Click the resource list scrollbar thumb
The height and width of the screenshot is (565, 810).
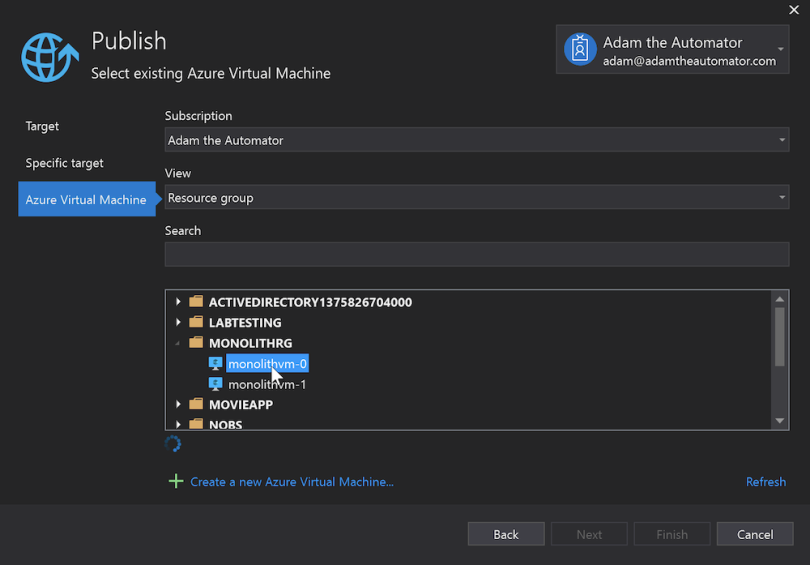pos(780,337)
